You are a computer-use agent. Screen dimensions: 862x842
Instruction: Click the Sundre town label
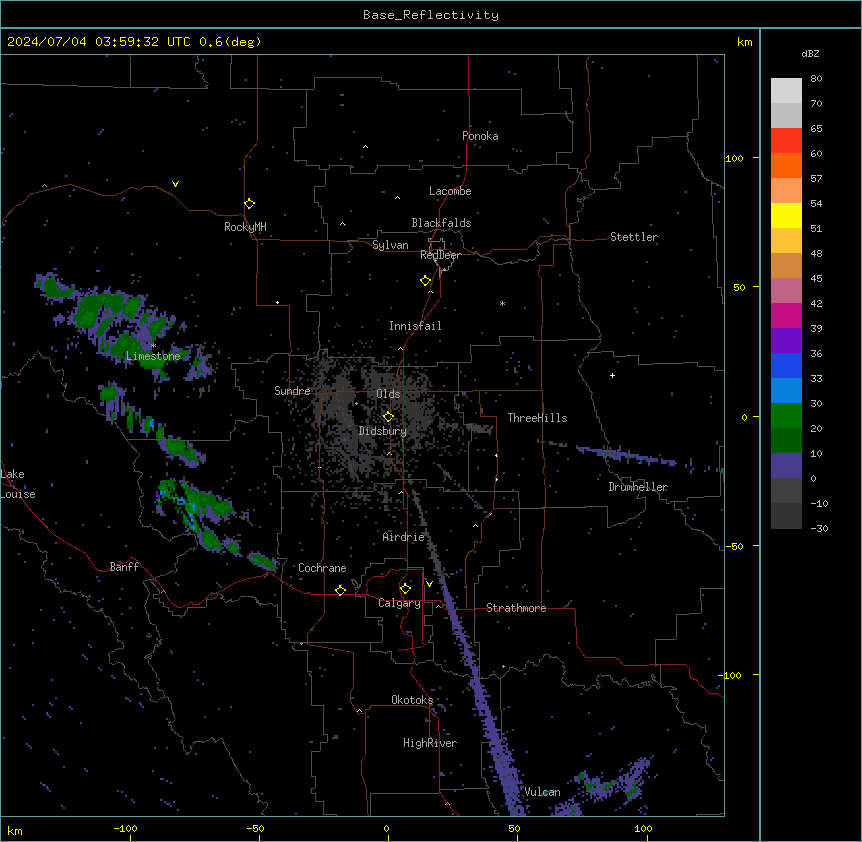point(292,391)
